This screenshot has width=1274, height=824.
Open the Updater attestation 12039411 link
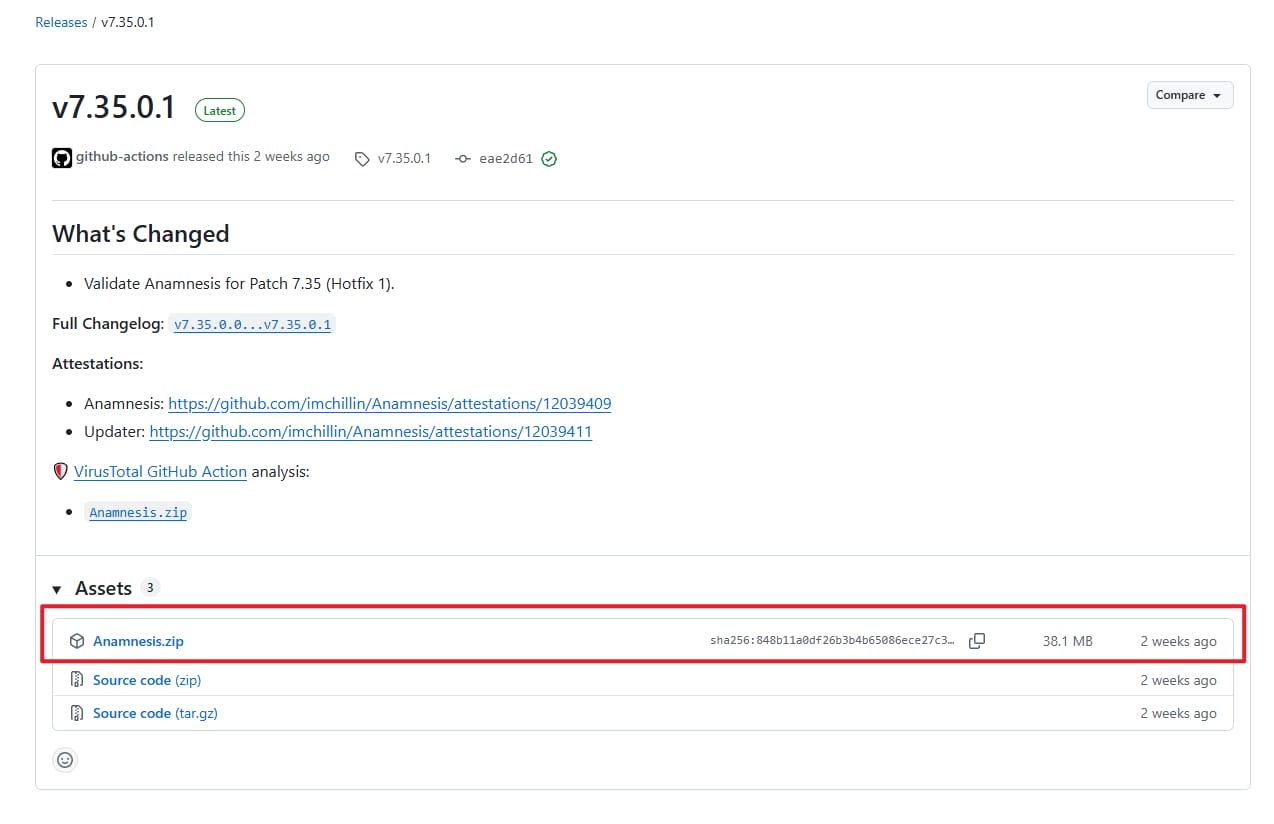pyautogui.click(x=371, y=432)
